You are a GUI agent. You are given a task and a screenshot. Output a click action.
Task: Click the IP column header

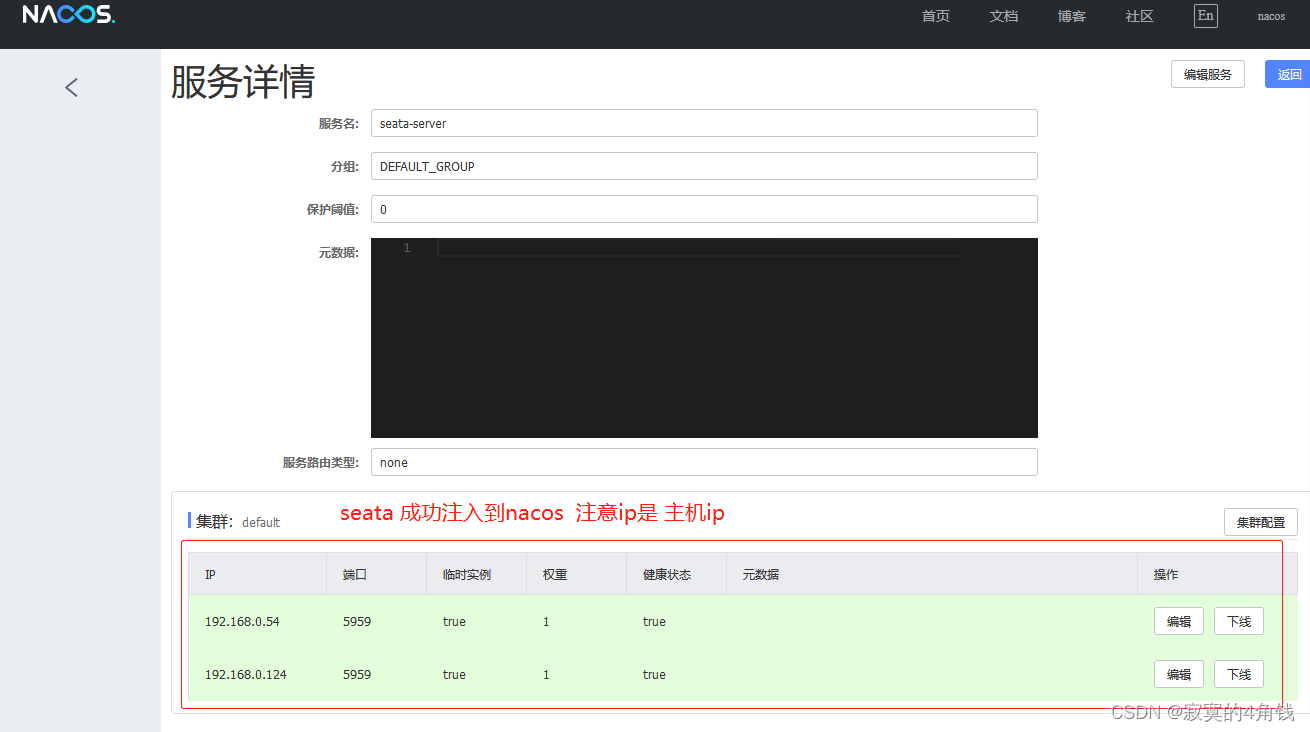click(258, 574)
